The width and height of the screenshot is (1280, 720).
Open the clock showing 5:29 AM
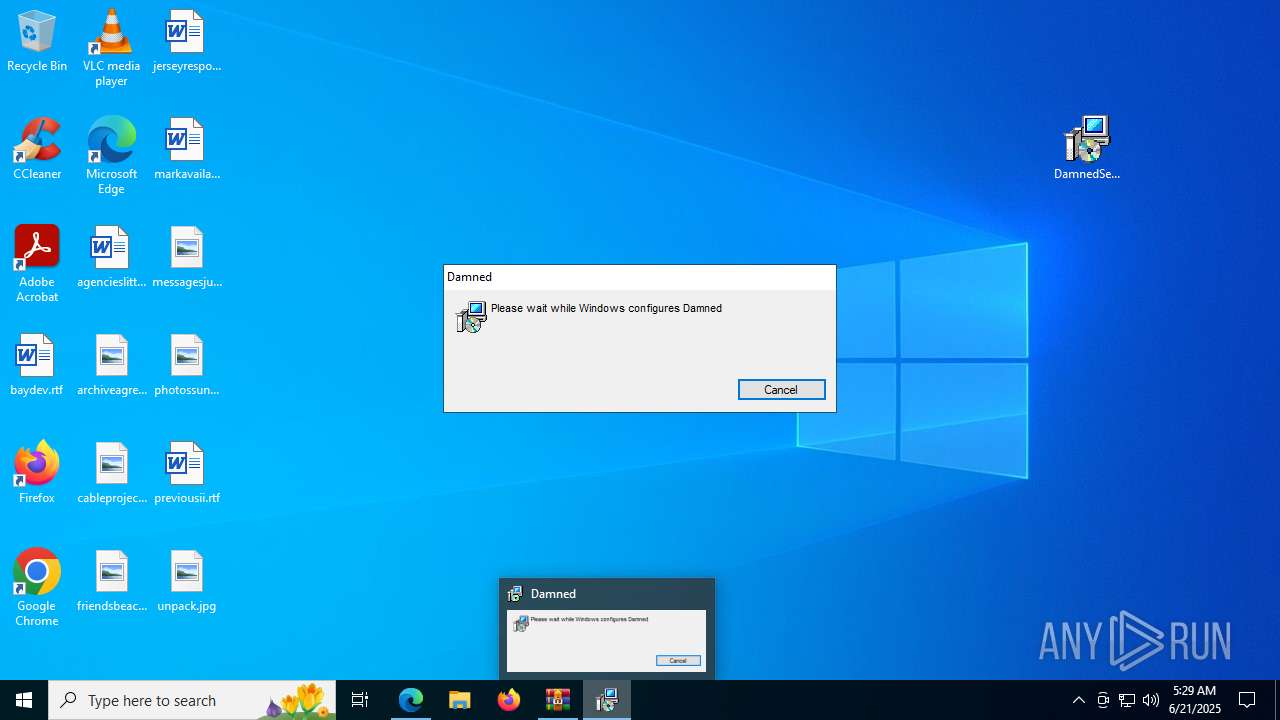[x=1195, y=700]
